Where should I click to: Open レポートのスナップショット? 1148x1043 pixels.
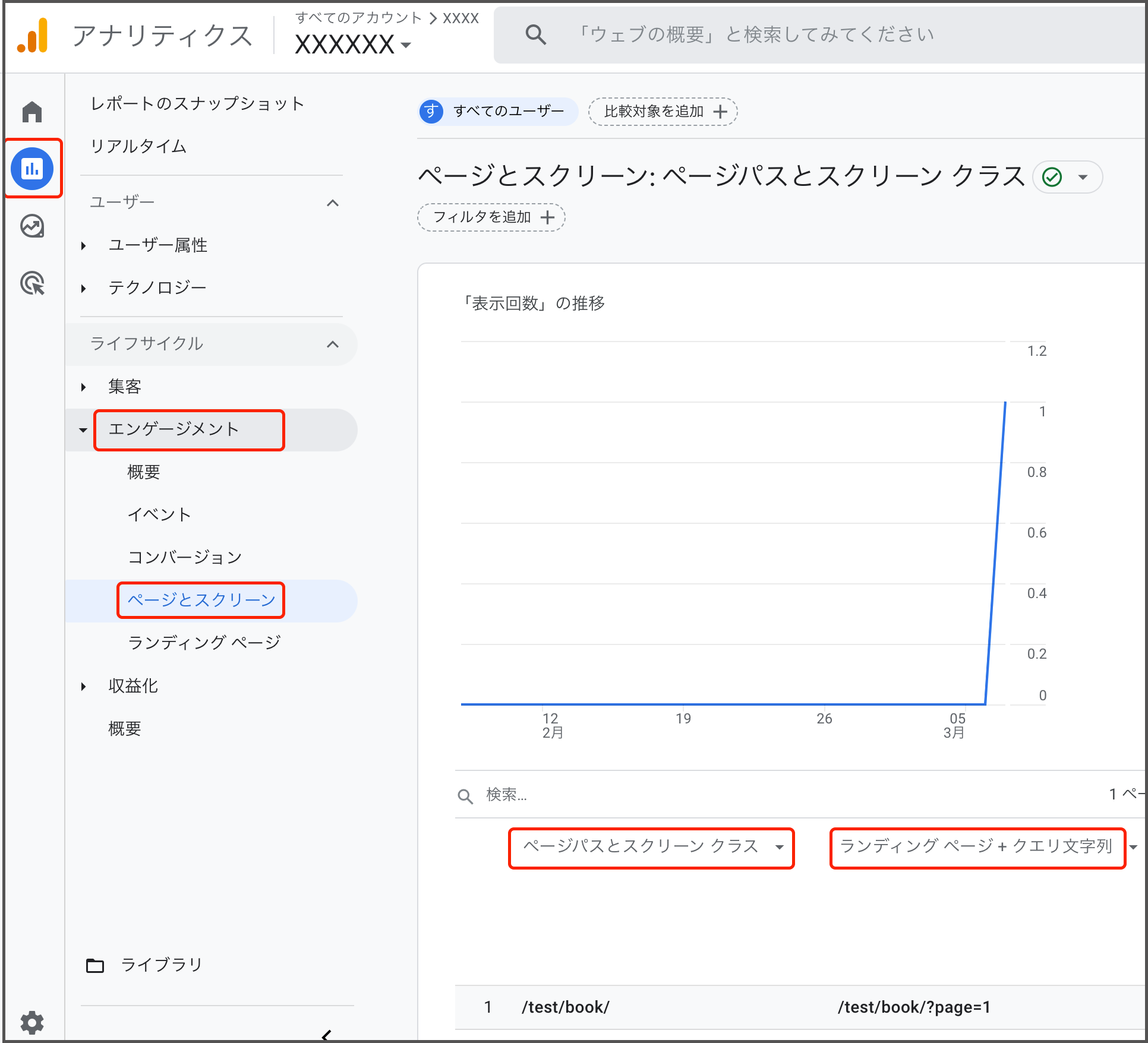(x=197, y=104)
